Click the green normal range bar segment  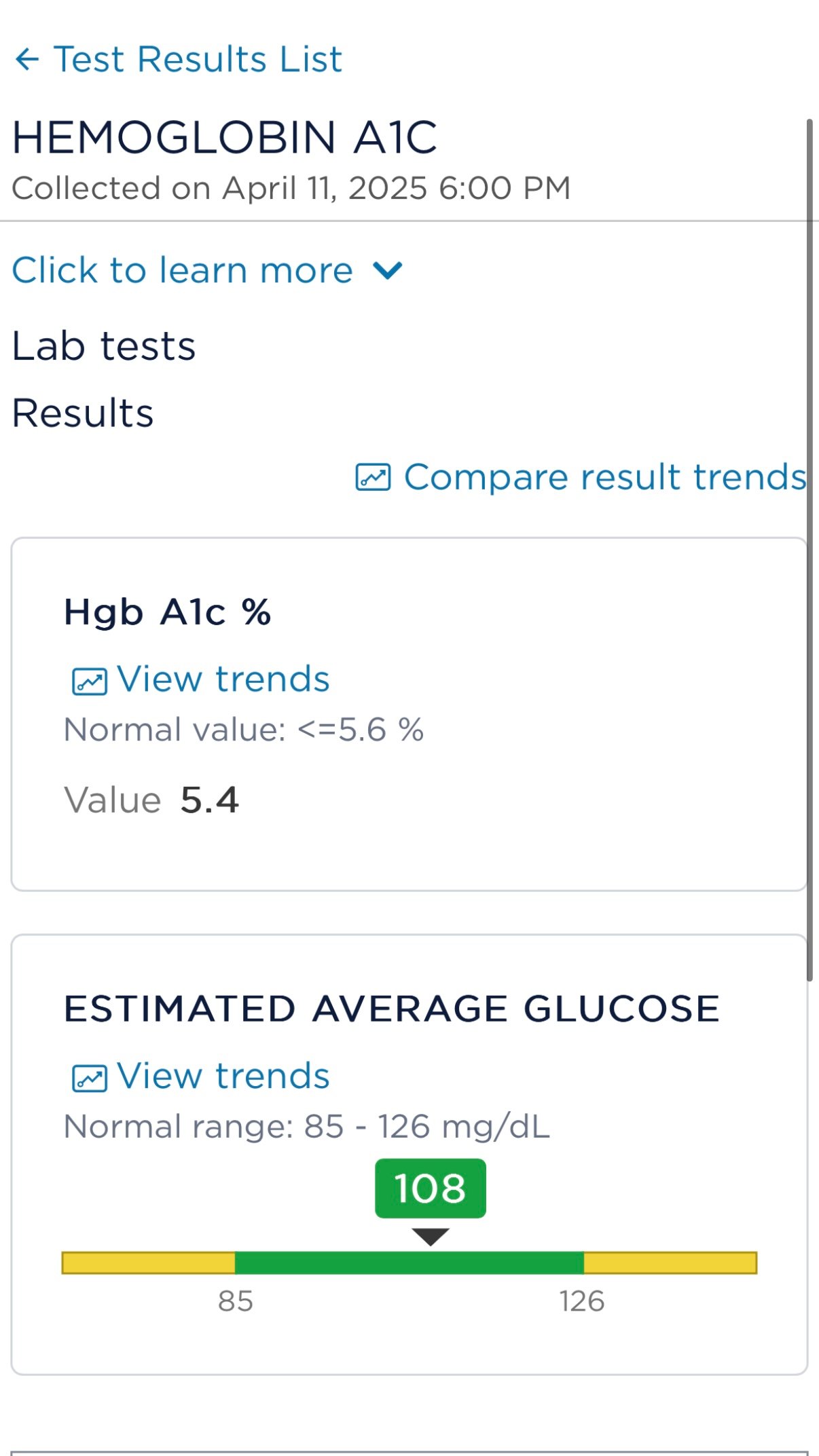point(409,1263)
